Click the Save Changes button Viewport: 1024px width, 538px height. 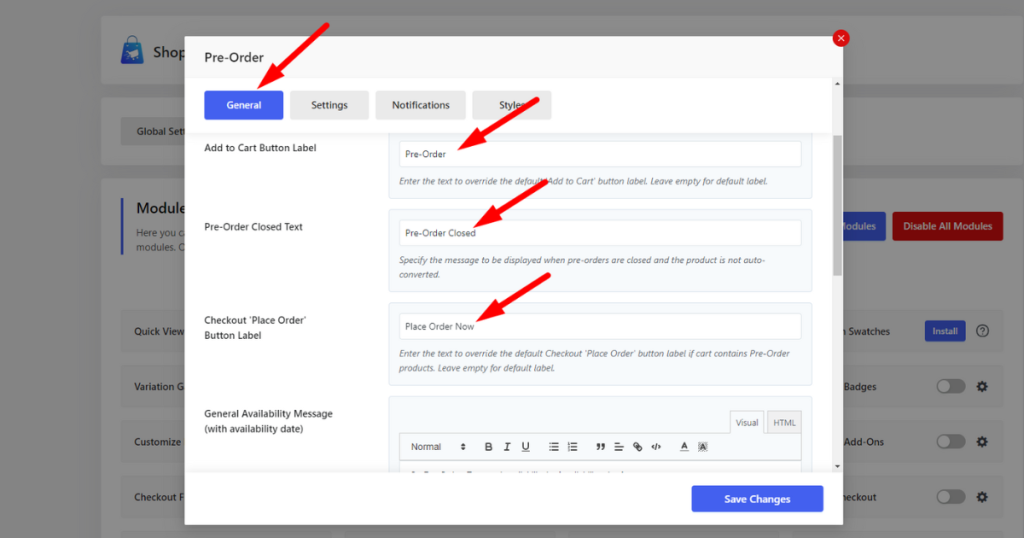(x=757, y=499)
